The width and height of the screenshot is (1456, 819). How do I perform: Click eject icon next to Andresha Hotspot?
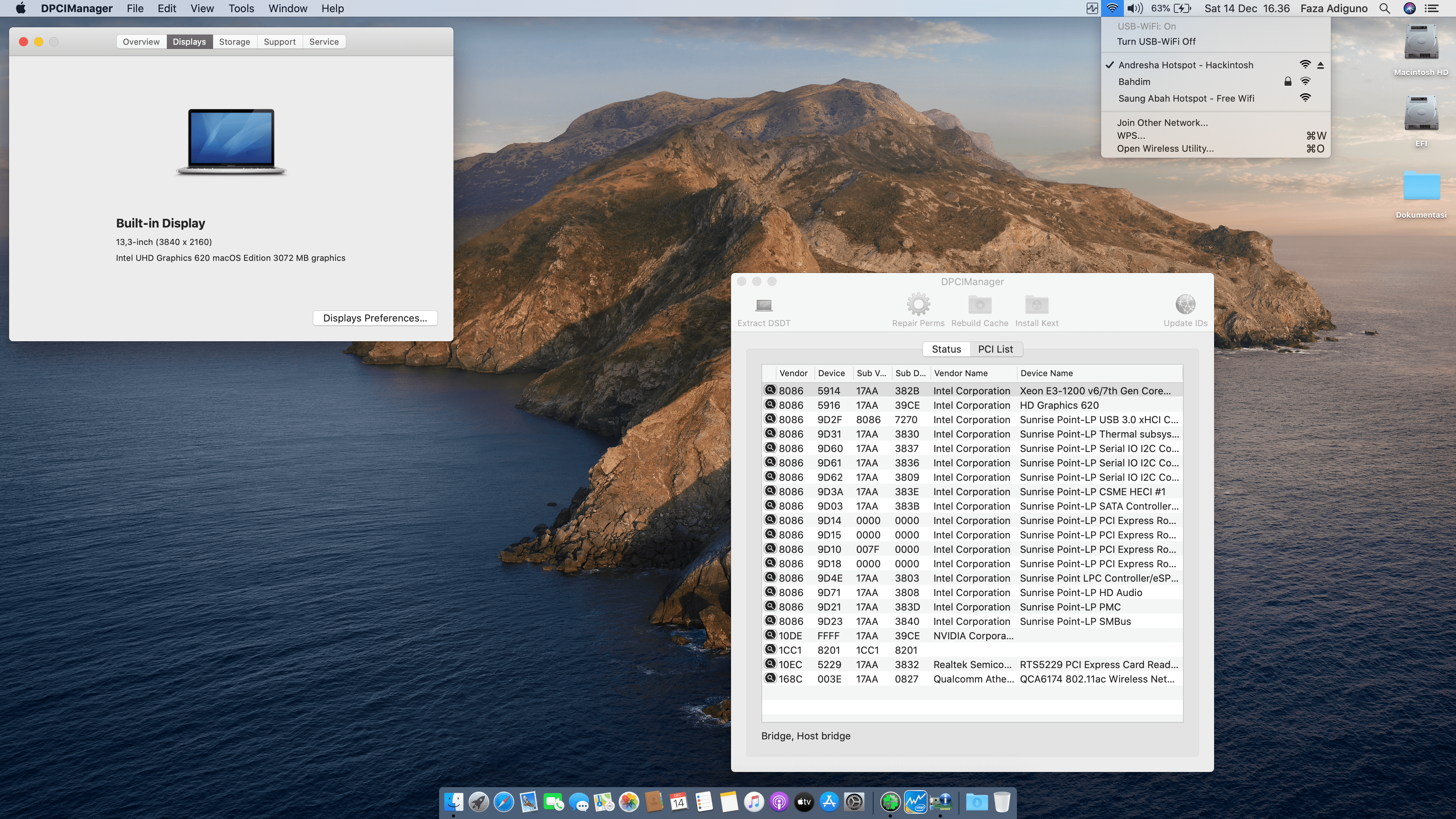(1321, 66)
